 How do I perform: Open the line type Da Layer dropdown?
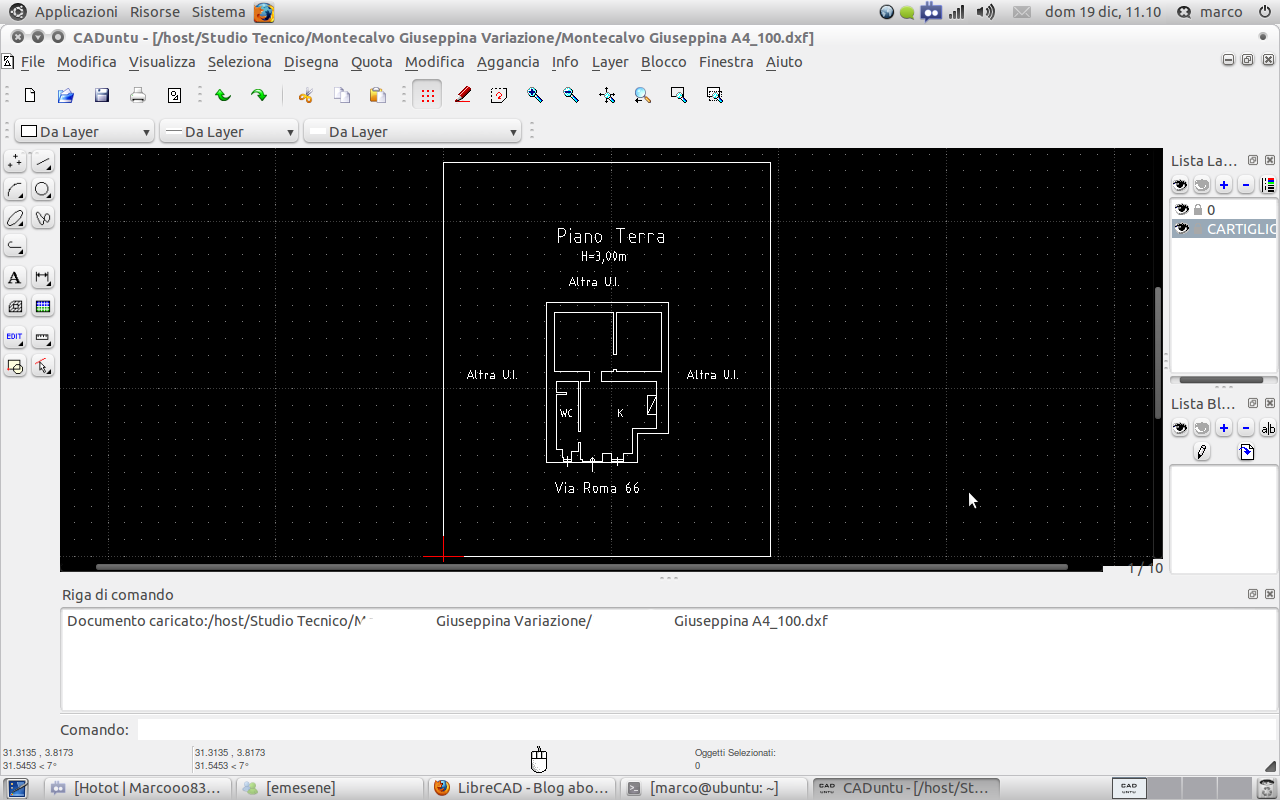pyautogui.click(x=228, y=131)
